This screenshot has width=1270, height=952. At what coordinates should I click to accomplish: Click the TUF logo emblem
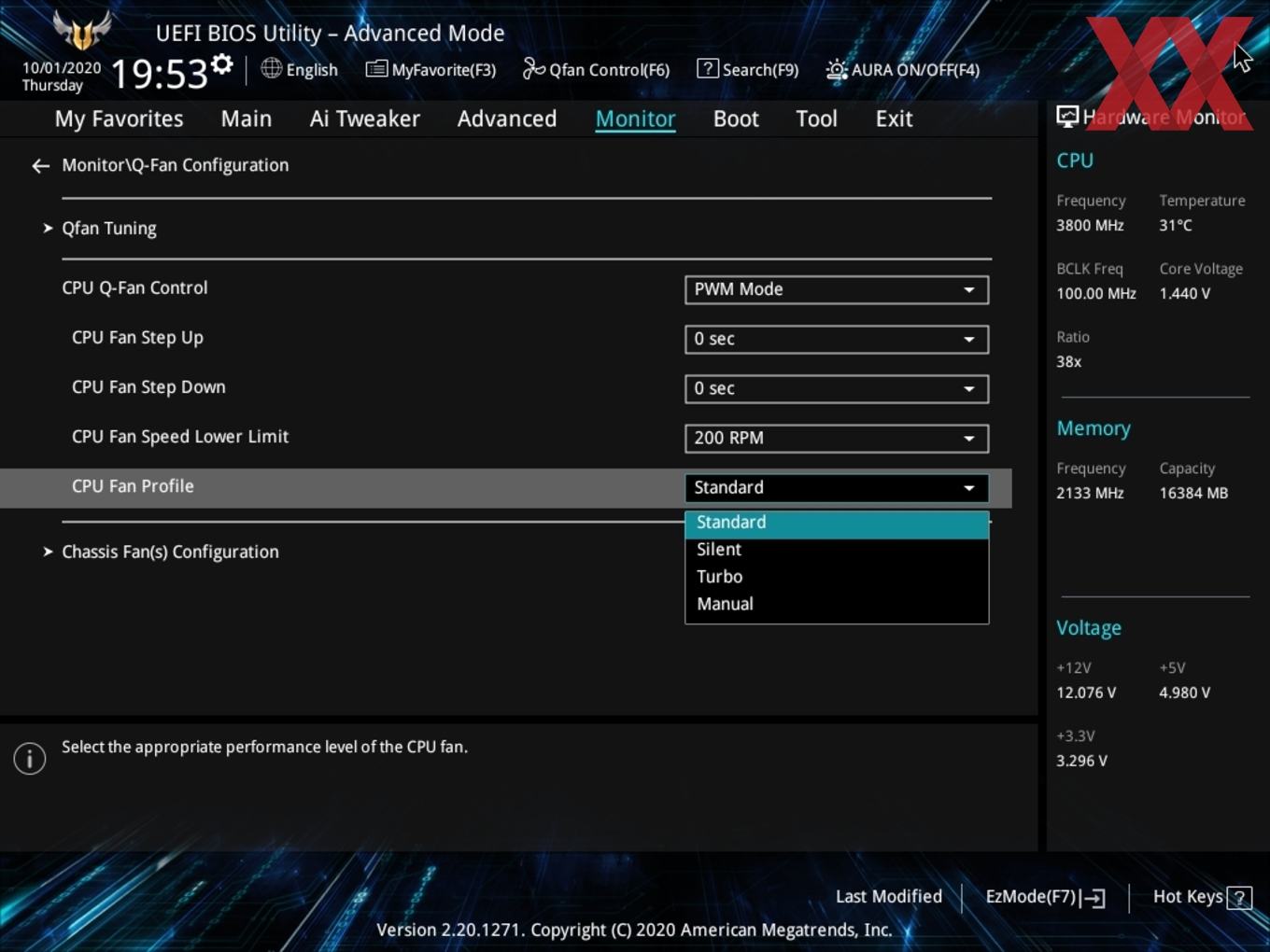pos(82,31)
